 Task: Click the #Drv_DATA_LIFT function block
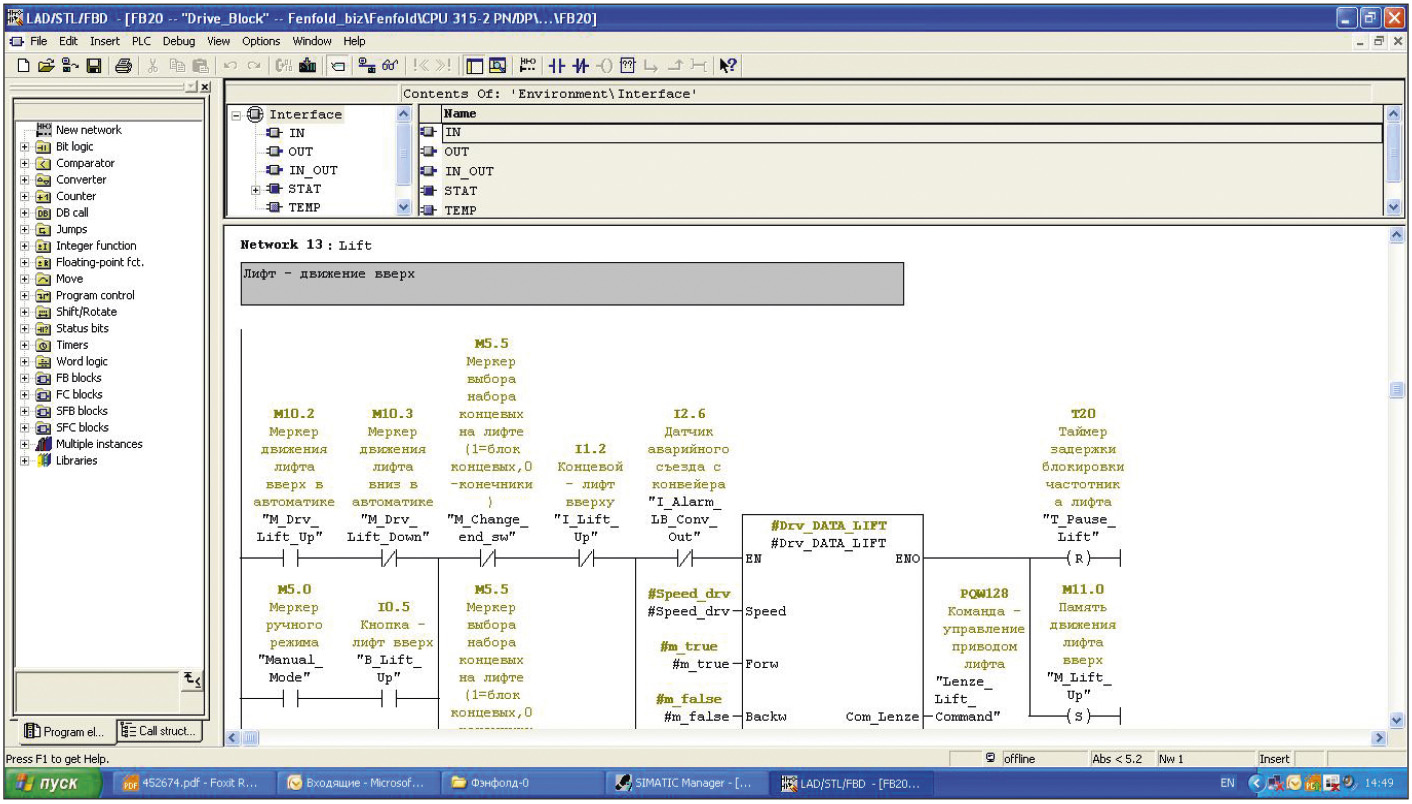(x=832, y=620)
